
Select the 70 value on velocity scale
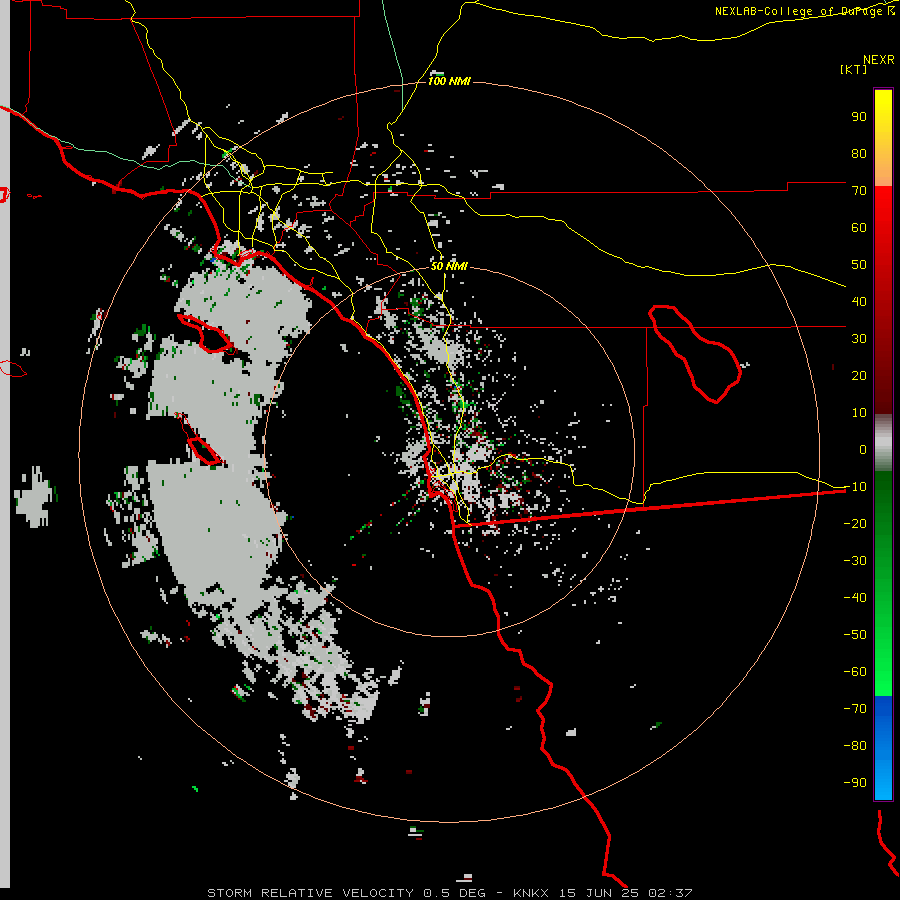pos(859,191)
